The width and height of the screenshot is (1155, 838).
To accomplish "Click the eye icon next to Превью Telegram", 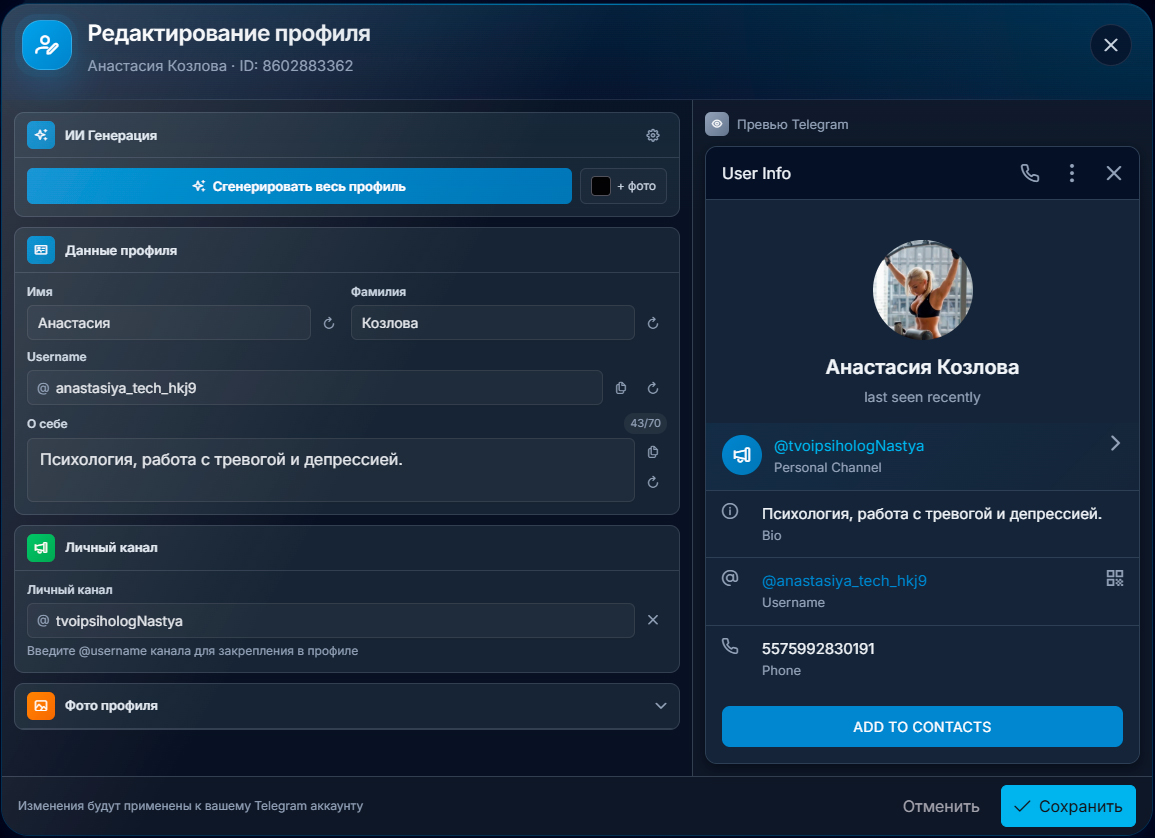I will [x=717, y=124].
